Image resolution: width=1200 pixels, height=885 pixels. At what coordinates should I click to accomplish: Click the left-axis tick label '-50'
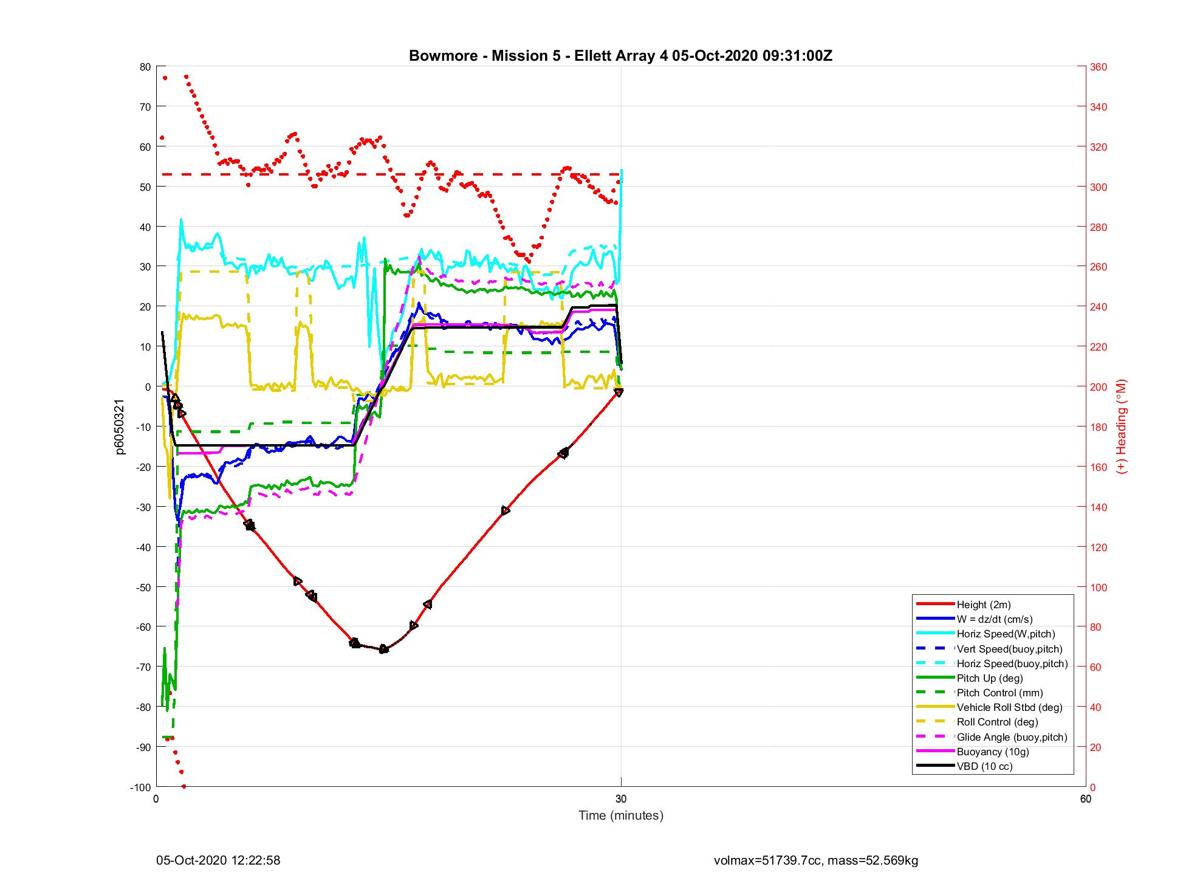[x=144, y=587]
